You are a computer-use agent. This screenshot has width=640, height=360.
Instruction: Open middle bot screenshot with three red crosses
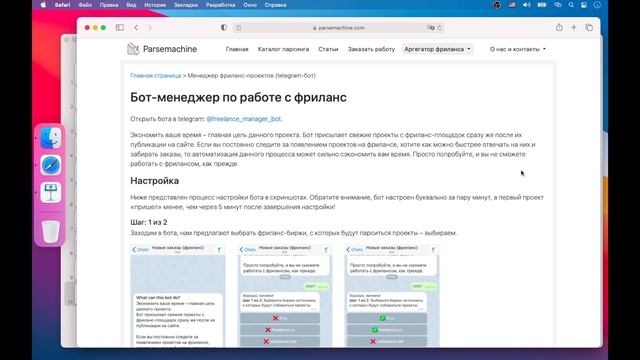point(285,296)
